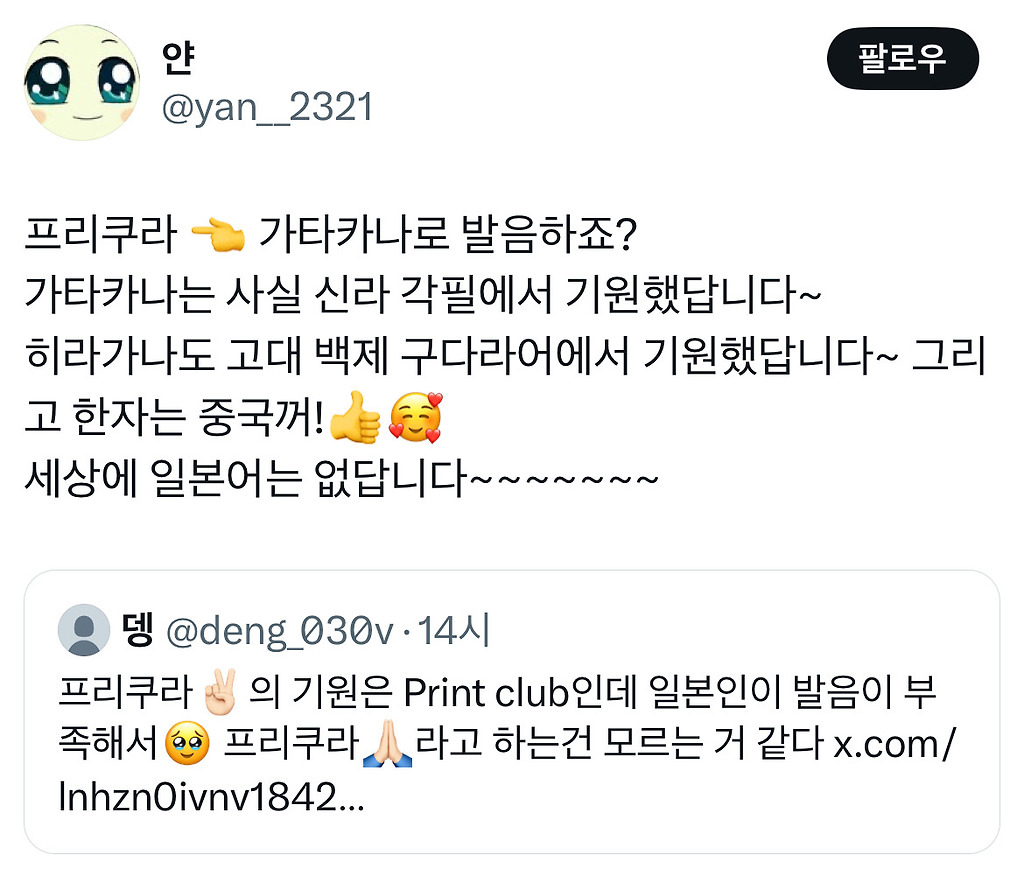
Task: Click the first line 가타카나로 발음하죠?
Action: (x=447, y=234)
